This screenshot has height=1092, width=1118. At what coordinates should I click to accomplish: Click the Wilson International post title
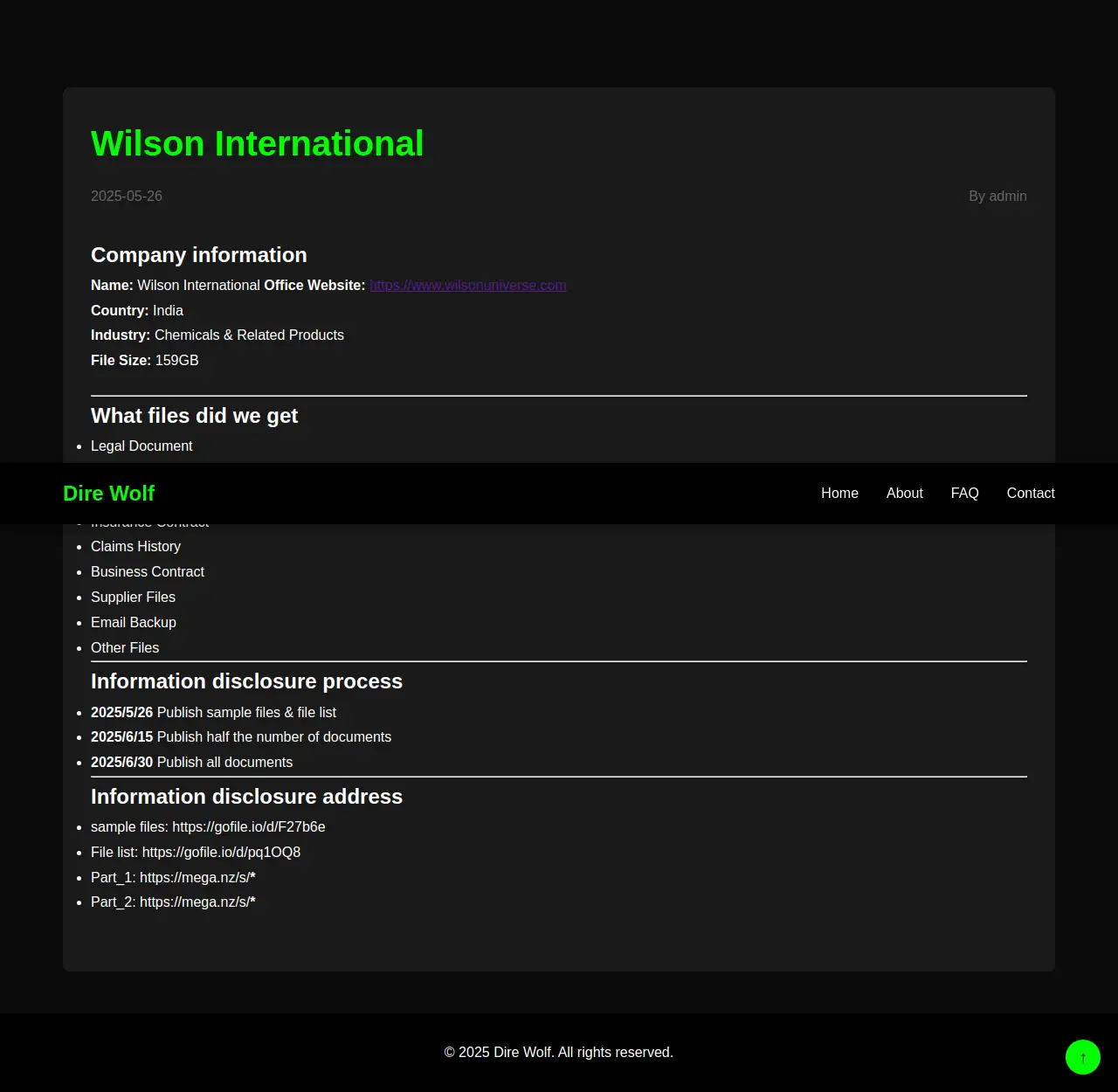[x=257, y=144]
